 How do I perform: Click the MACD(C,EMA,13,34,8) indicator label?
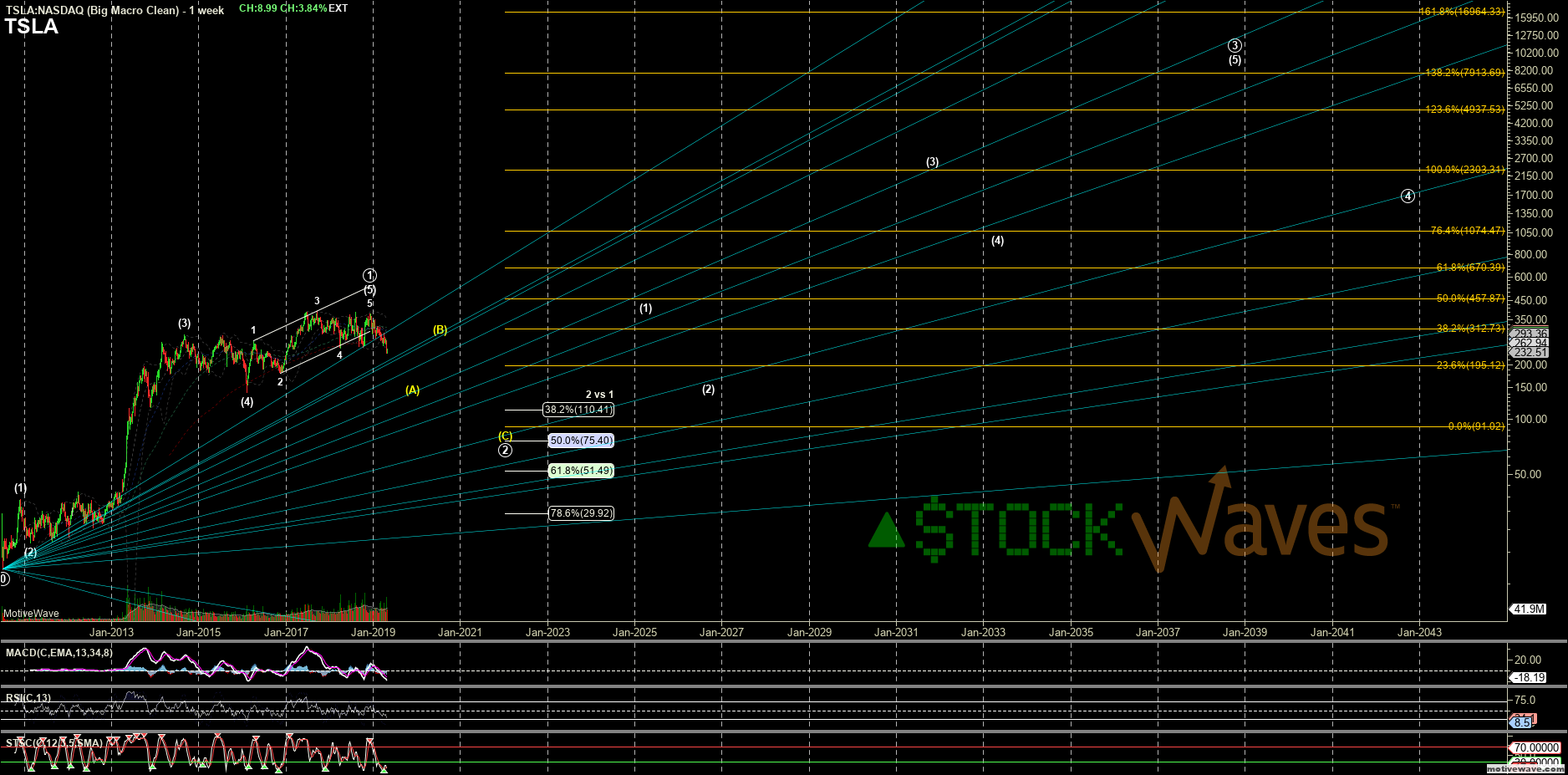59,653
